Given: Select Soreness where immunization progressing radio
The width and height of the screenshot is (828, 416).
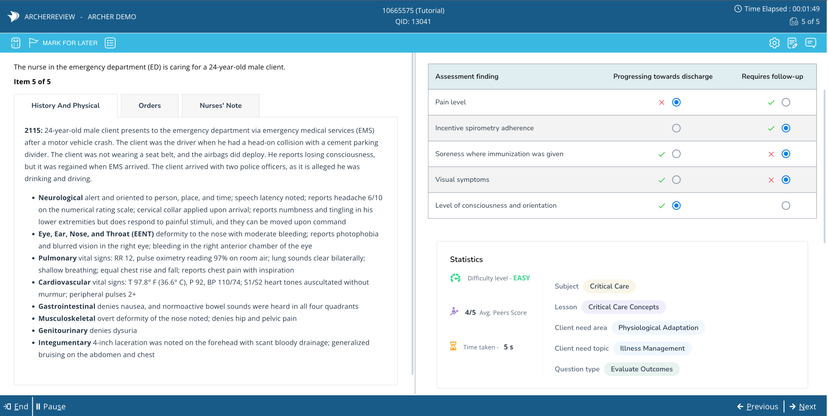Looking at the screenshot, I should click(x=677, y=154).
